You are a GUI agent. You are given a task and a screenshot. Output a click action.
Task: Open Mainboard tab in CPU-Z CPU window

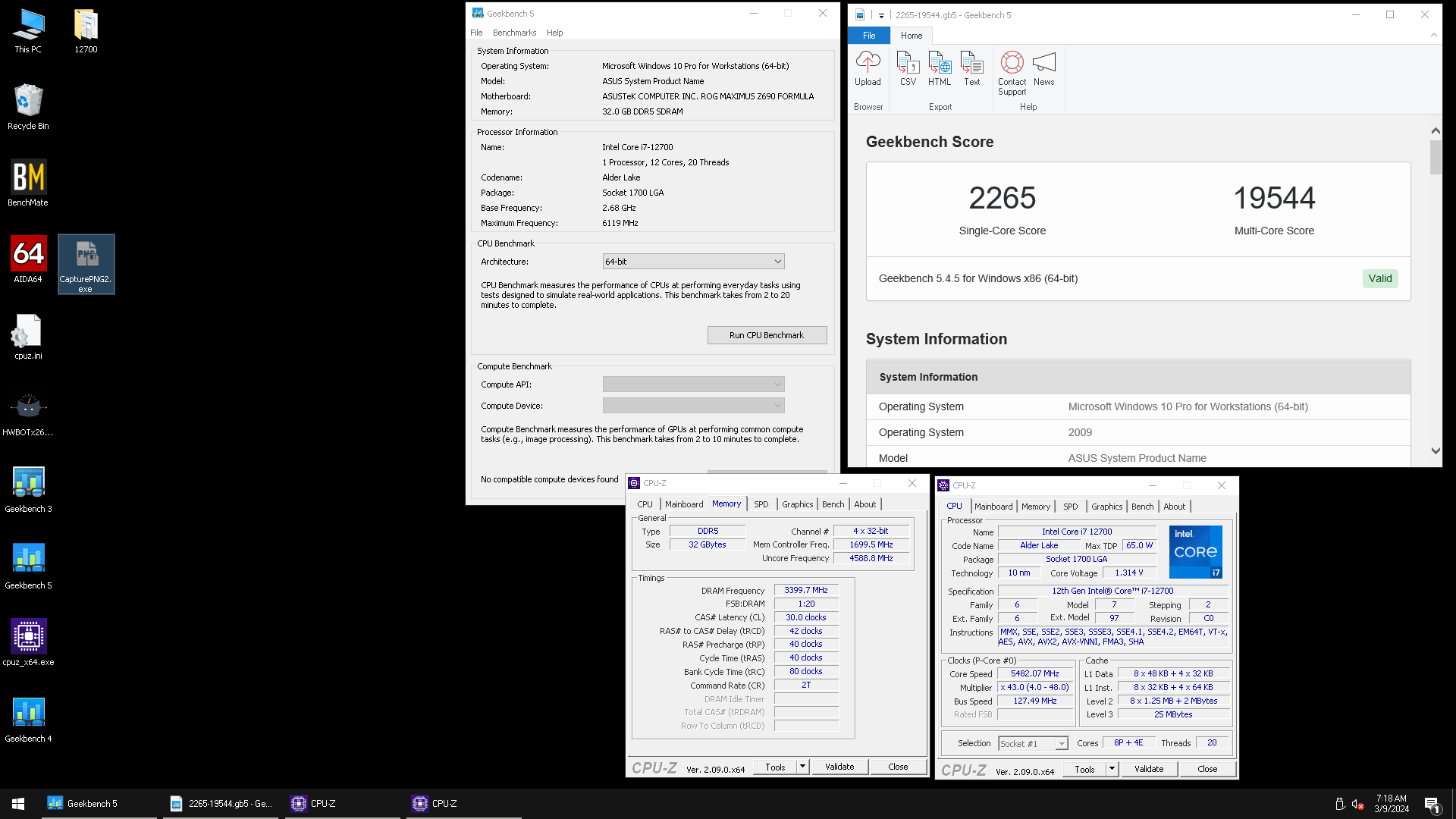993,507
